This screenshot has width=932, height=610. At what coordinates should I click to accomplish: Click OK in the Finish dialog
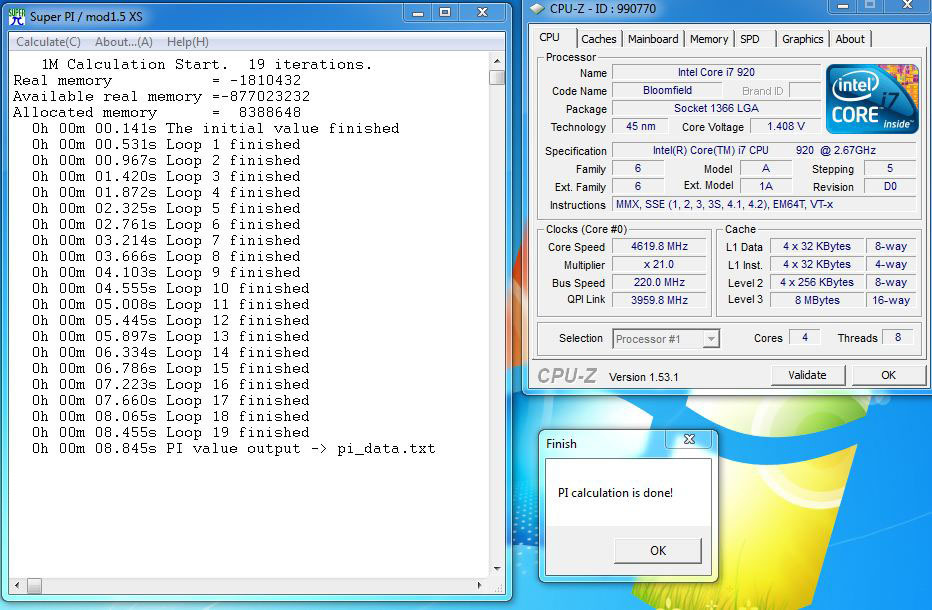pos(658,551)
